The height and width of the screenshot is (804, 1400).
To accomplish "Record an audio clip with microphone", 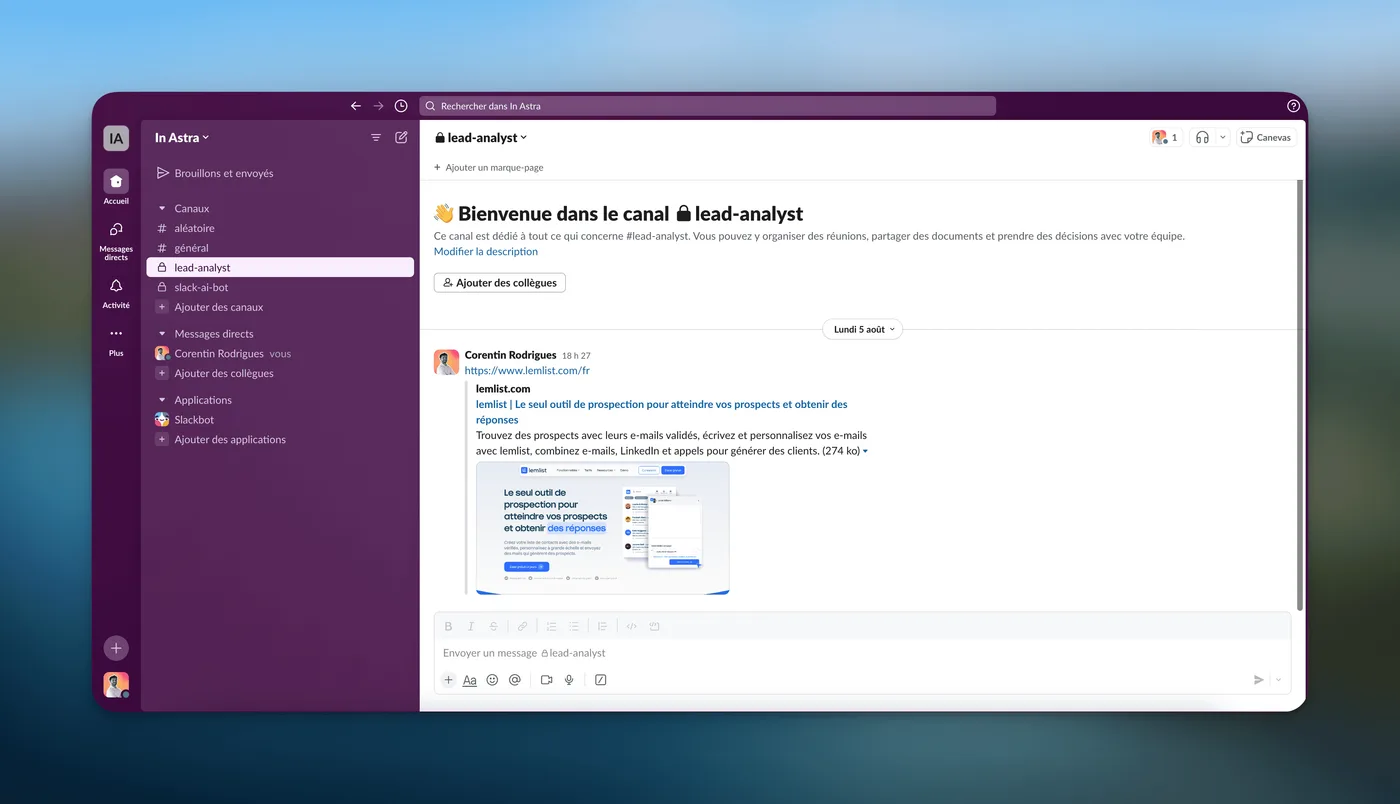I will 569,680.
